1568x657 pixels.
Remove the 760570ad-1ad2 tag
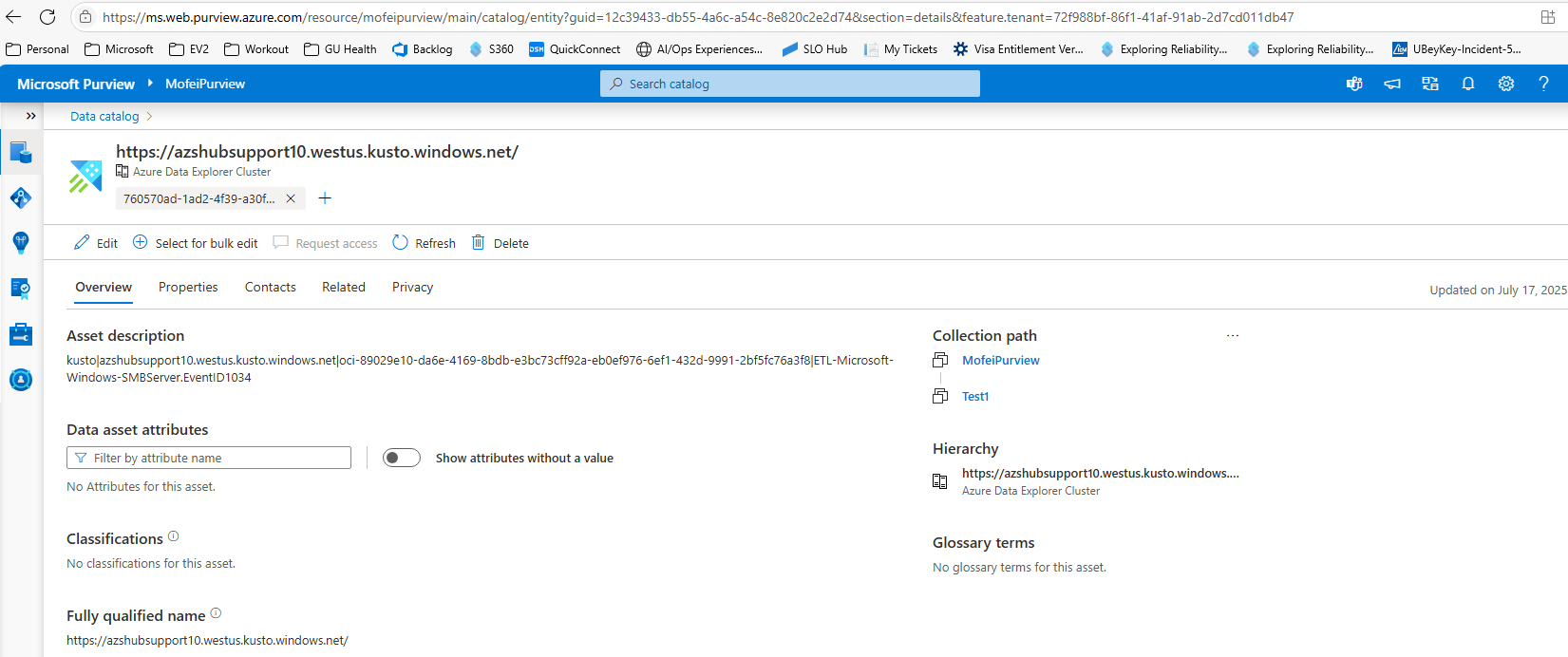click(291, 198)
